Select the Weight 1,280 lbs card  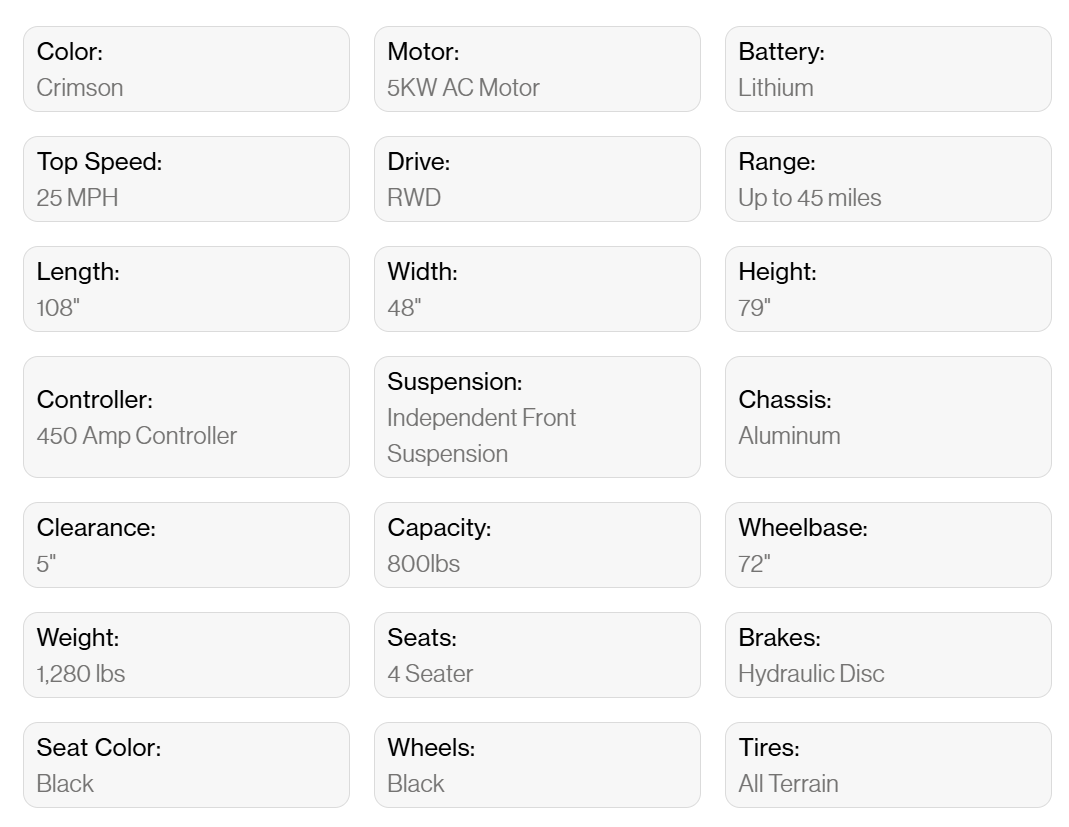[x=186, y=655]
